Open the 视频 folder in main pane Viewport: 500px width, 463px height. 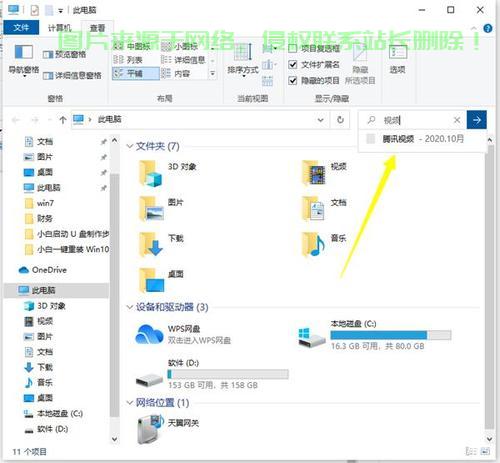[324, 173]
